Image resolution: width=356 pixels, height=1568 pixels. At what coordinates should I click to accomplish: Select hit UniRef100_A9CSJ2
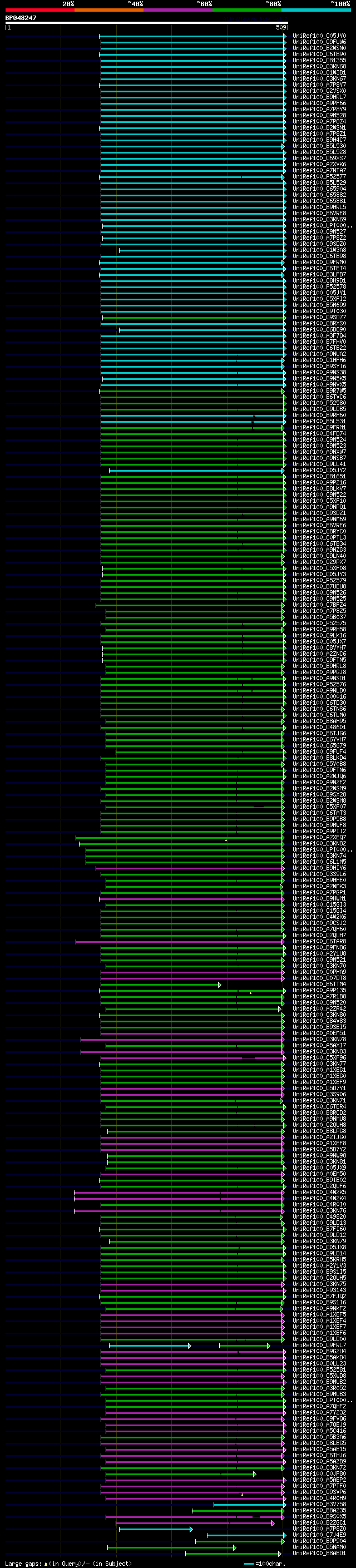[x=319, y=923]
